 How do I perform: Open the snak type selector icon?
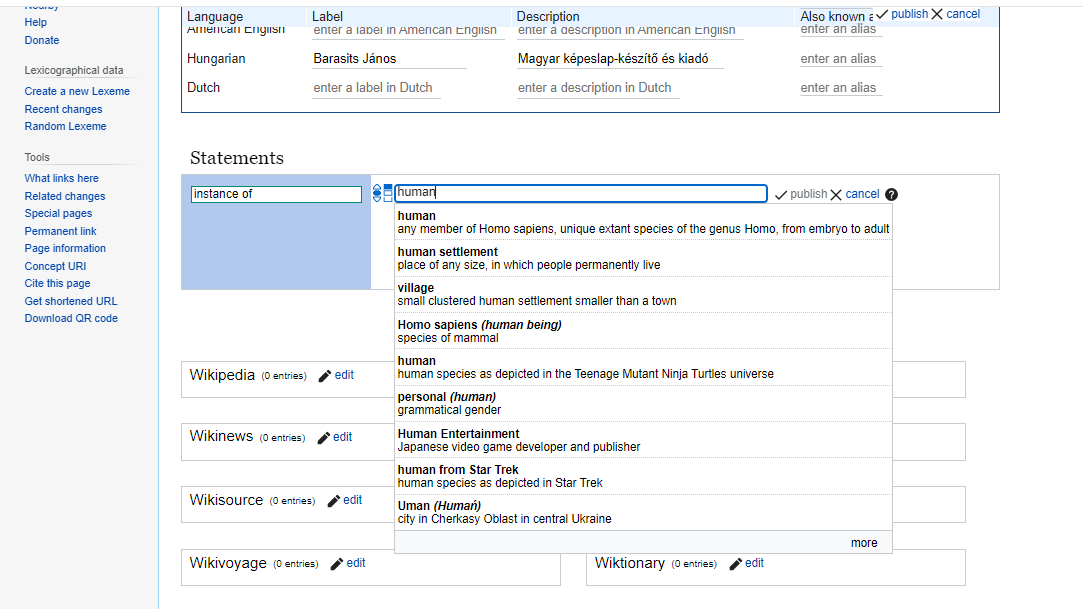tap(388, 193)
